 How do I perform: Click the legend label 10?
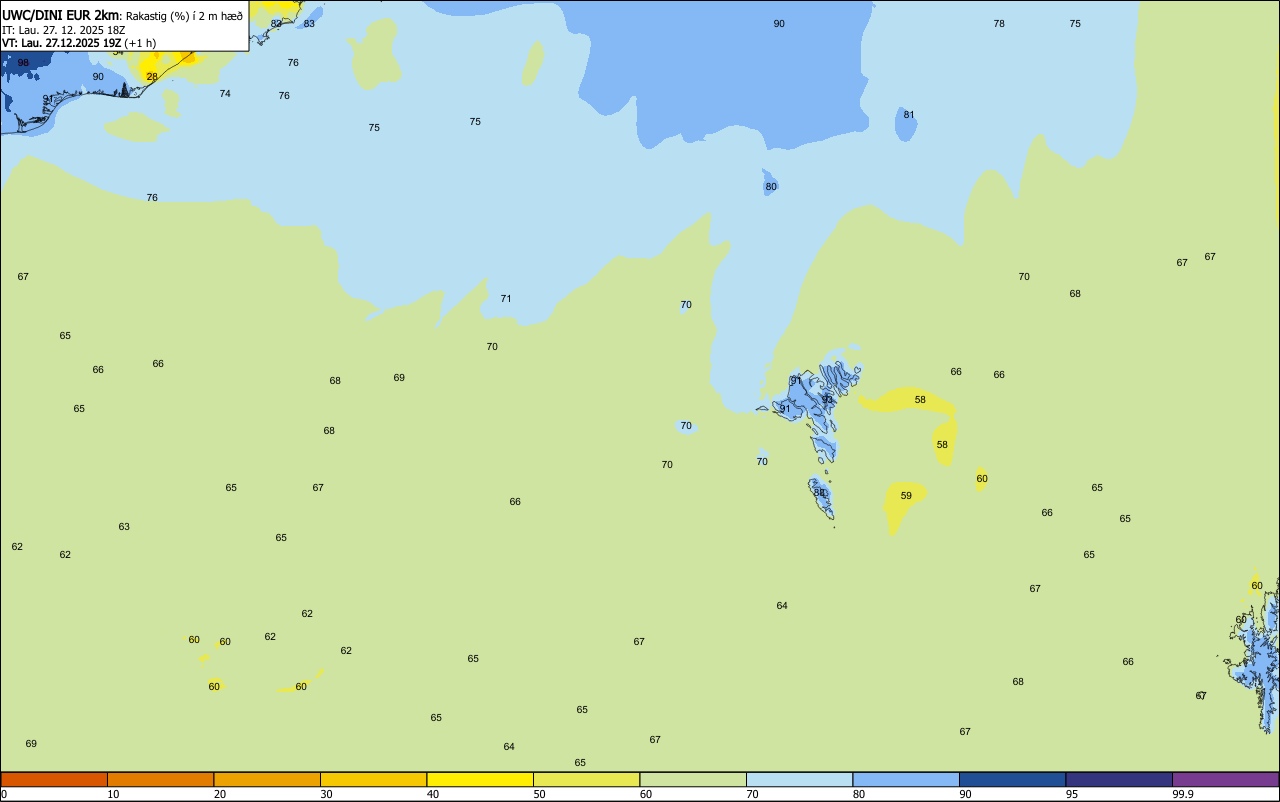(x=113, y=794)
